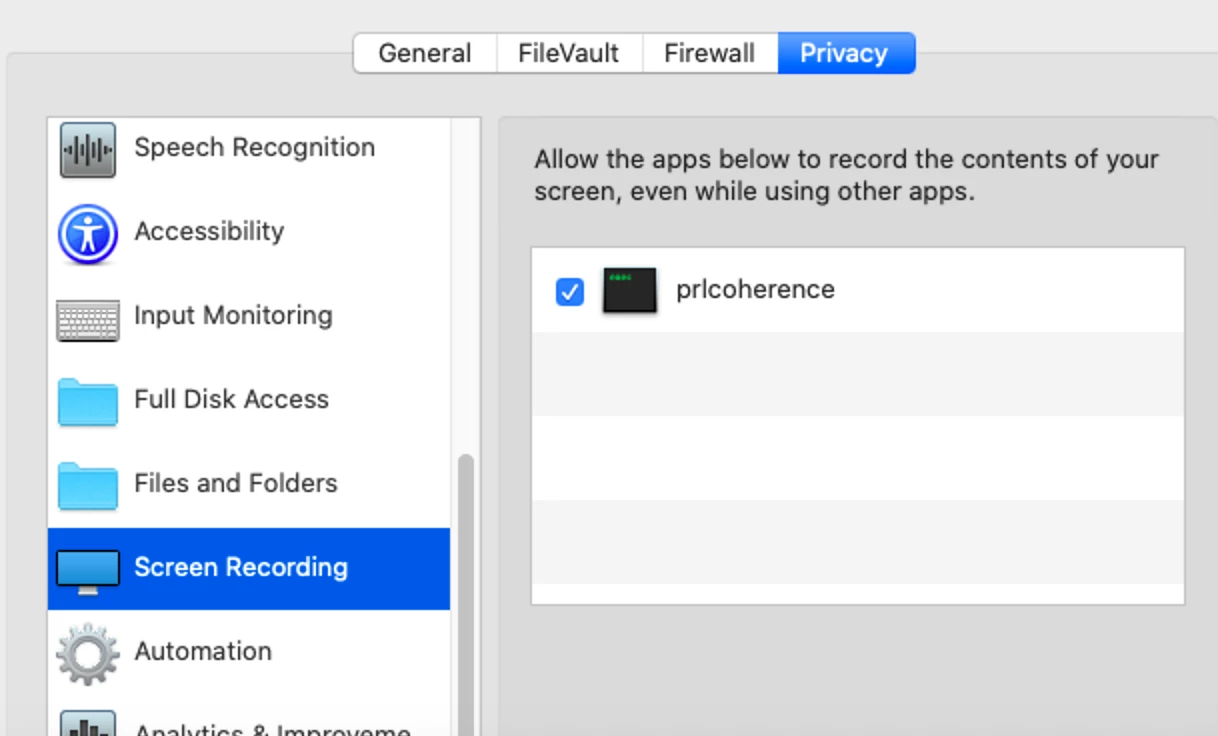Select Input Monitoring text in sidebar
The width and height of the screenshot is (1218, 736).
[x=233, y=315]
